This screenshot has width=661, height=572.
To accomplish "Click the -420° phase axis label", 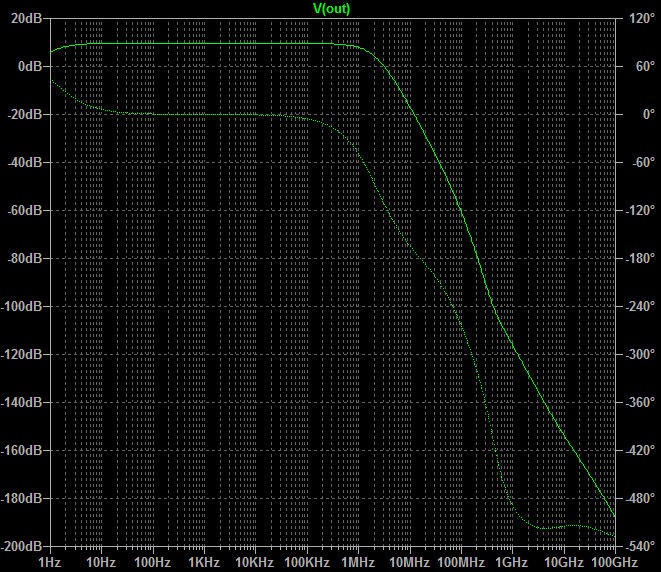I will point(640,451).
